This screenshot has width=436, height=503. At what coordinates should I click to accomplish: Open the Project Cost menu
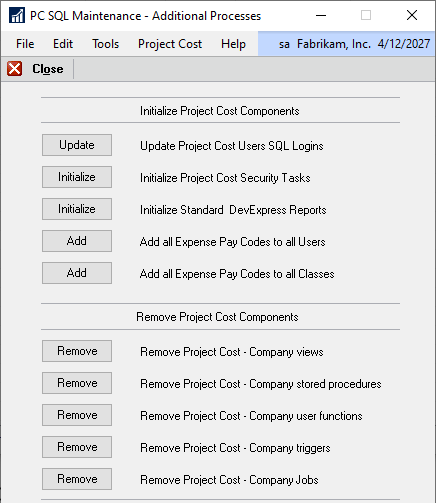pyautogui.click(x=170, y=44)
